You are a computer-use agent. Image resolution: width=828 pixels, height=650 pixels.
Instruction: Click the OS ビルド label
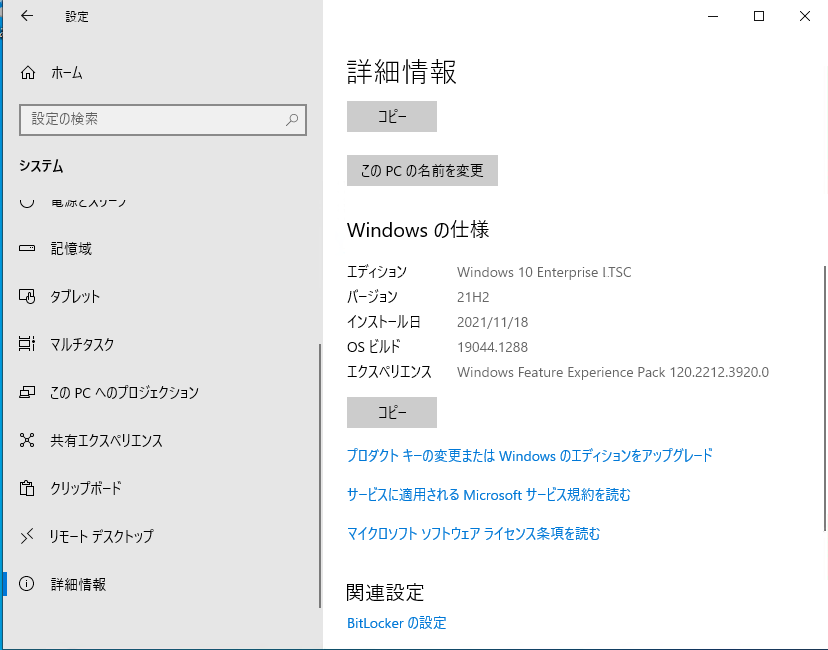pos(374,347)
